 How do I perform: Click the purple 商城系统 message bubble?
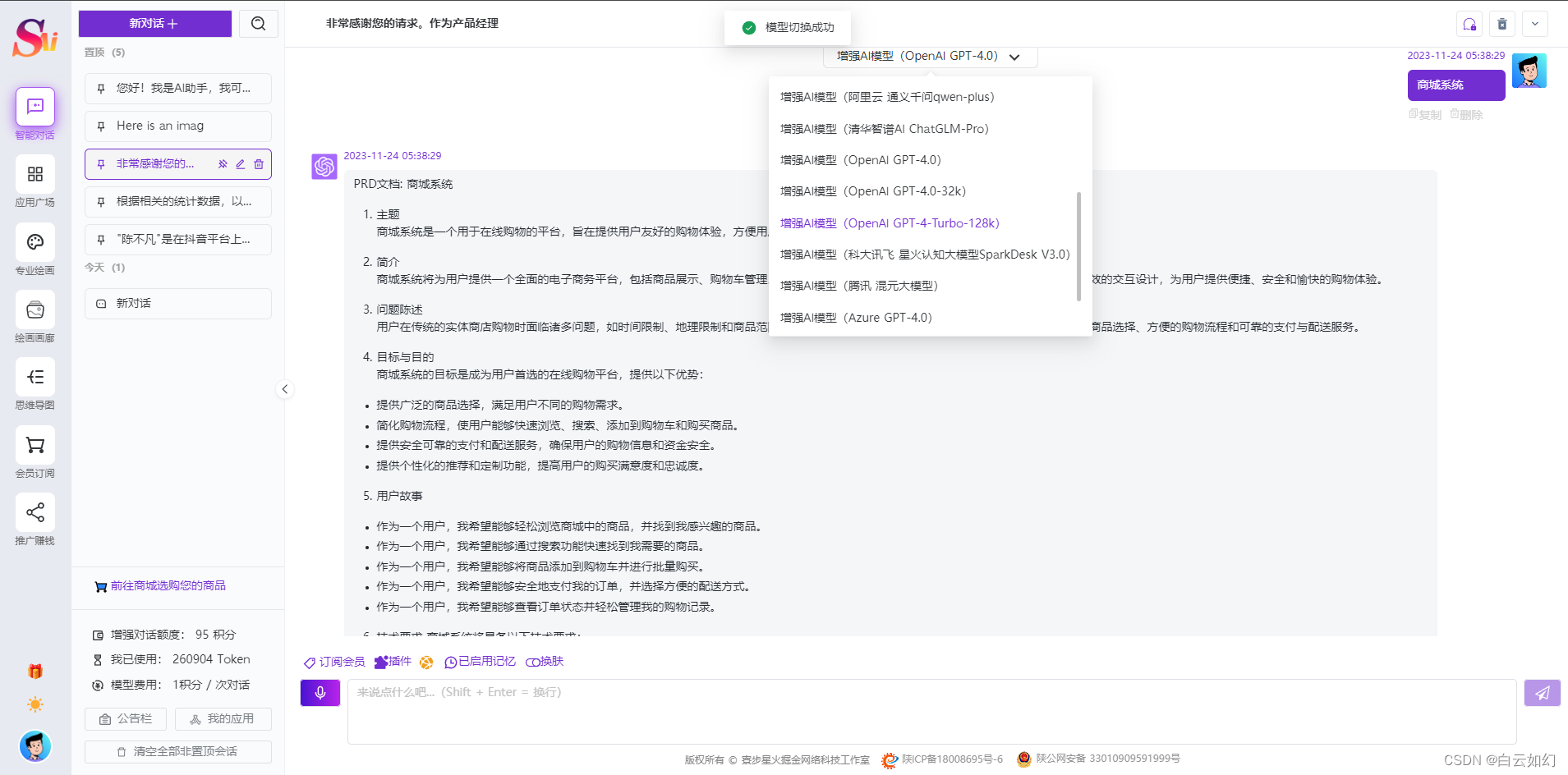point(1456,85)
